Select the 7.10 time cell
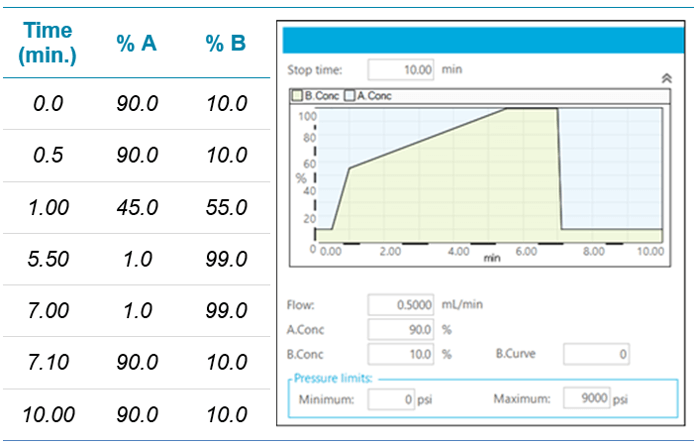Screen dimensions: 698x446 point(49,362)
